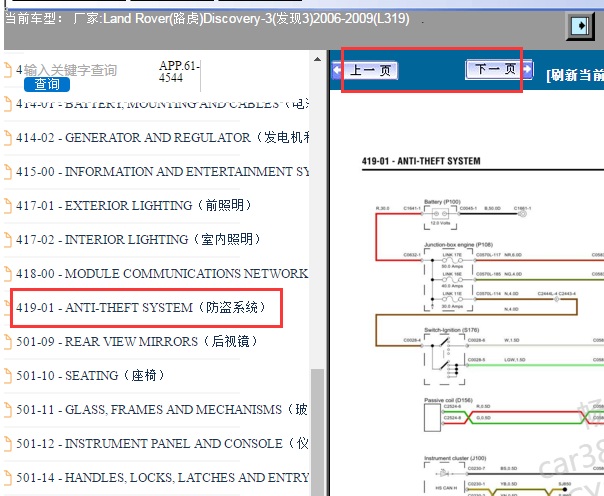Click document icon beside 501-14 Handles, Locks
Screen dimensions: 604x496
8,478
